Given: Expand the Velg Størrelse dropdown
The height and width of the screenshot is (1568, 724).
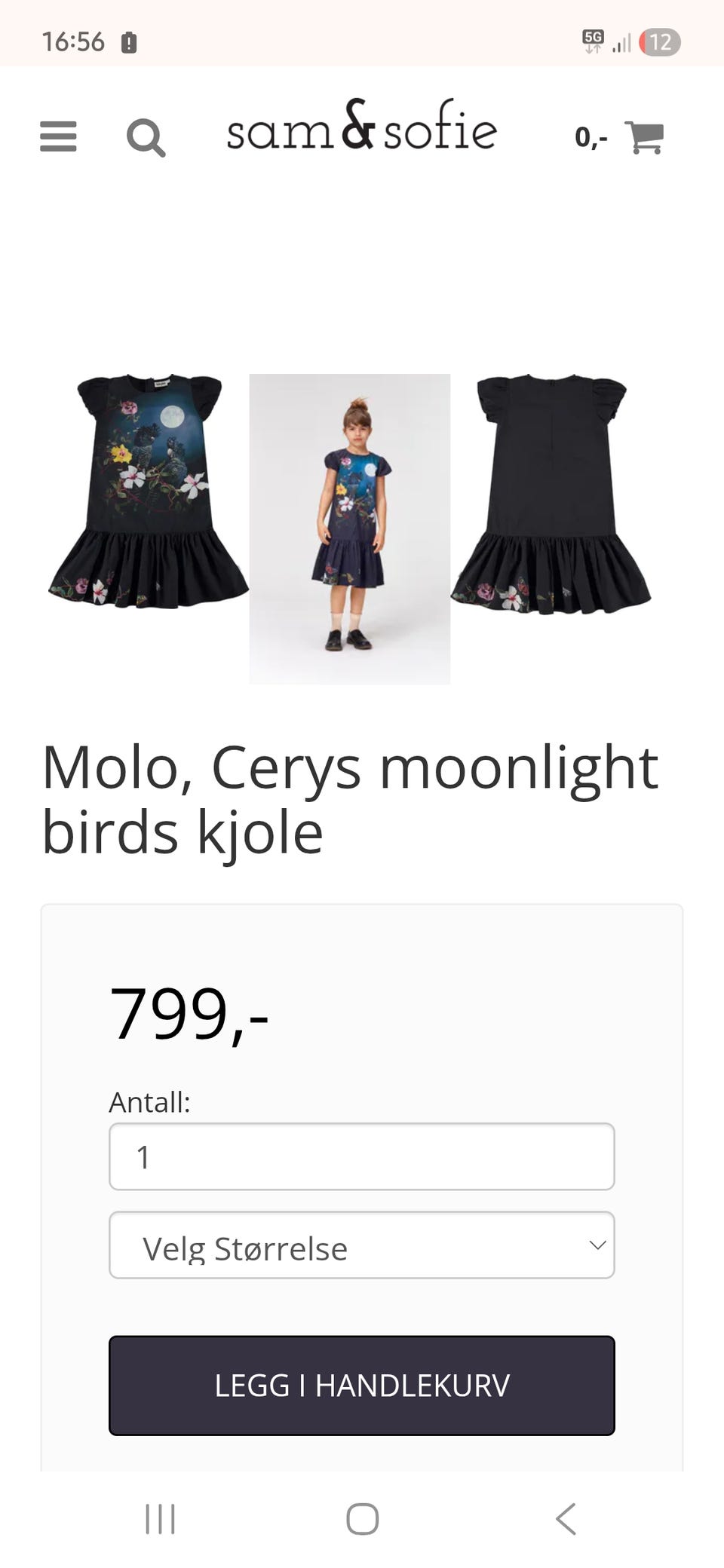Looking at the screenshot, I should (x=362, y=1245).
